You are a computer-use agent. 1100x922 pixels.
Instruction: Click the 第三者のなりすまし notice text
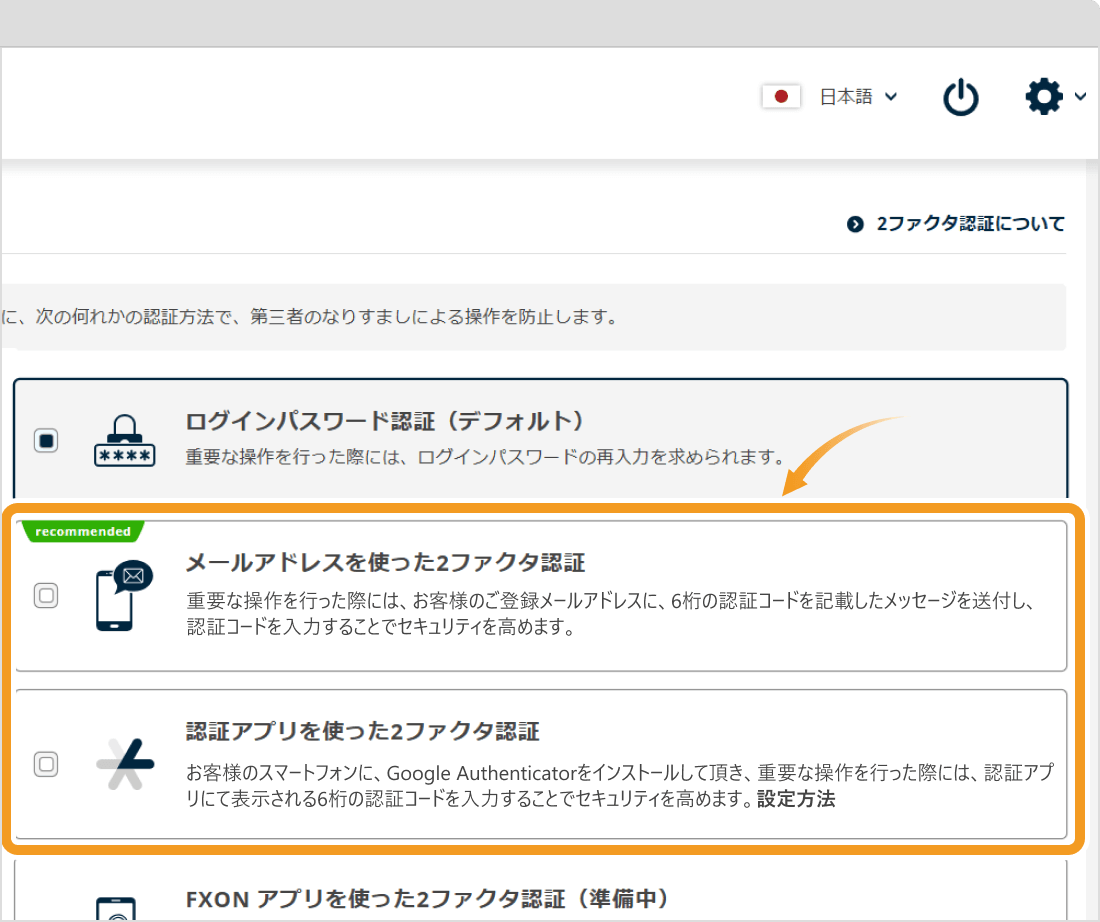tap(310, 317)
